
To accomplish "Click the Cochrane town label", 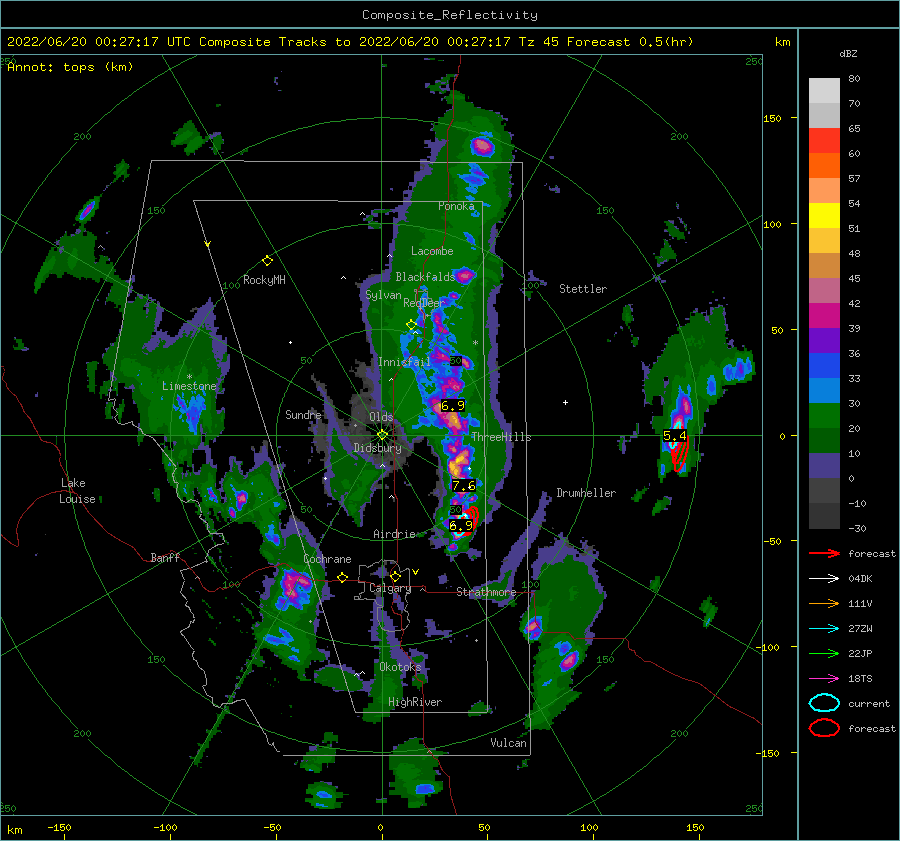I will 327,559.
